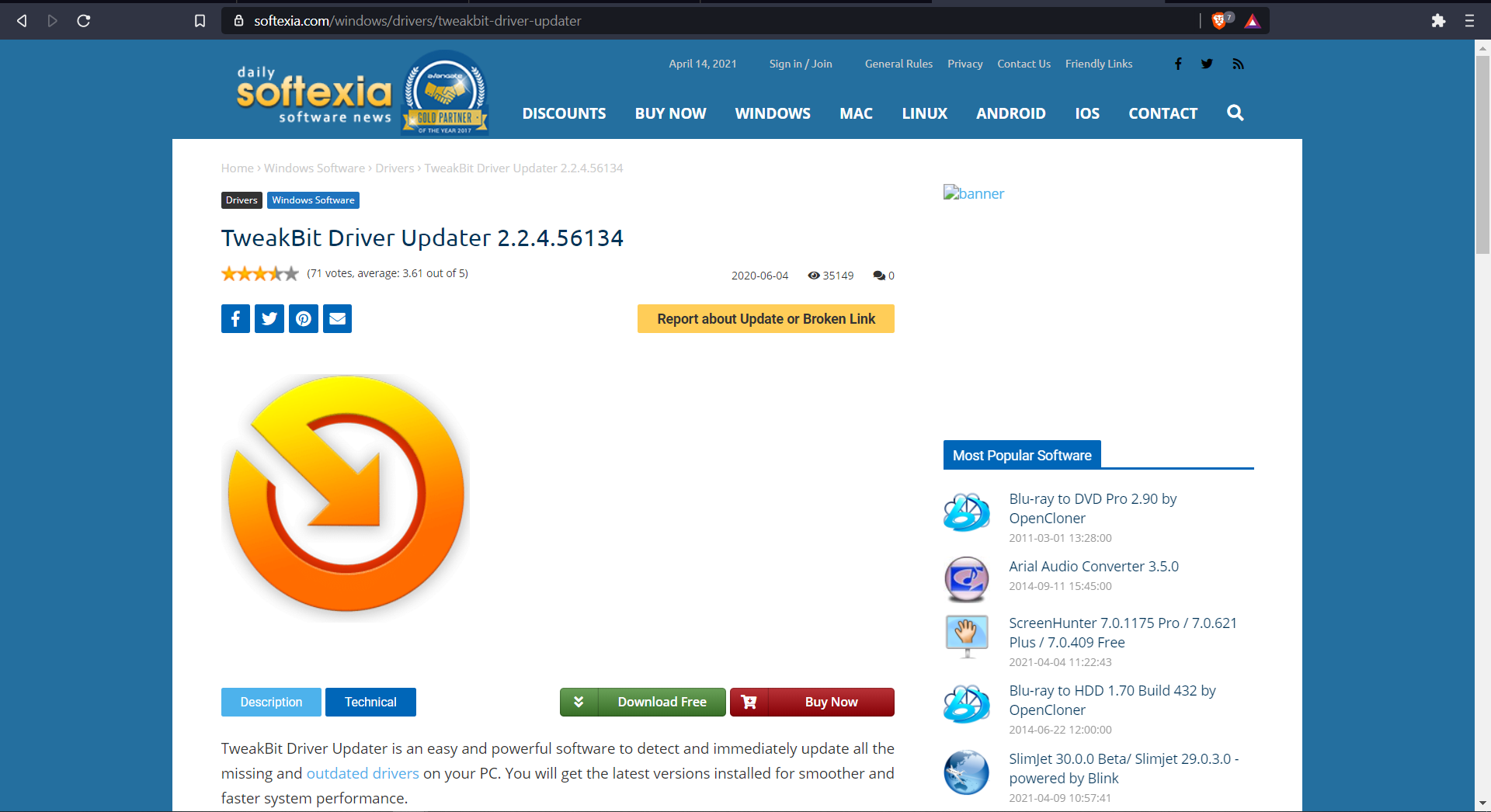The width and height of the screenshot is (1491, 812).
Task: Open SlimJet 30.0.0 Beta link
Action: point(1124,769)
